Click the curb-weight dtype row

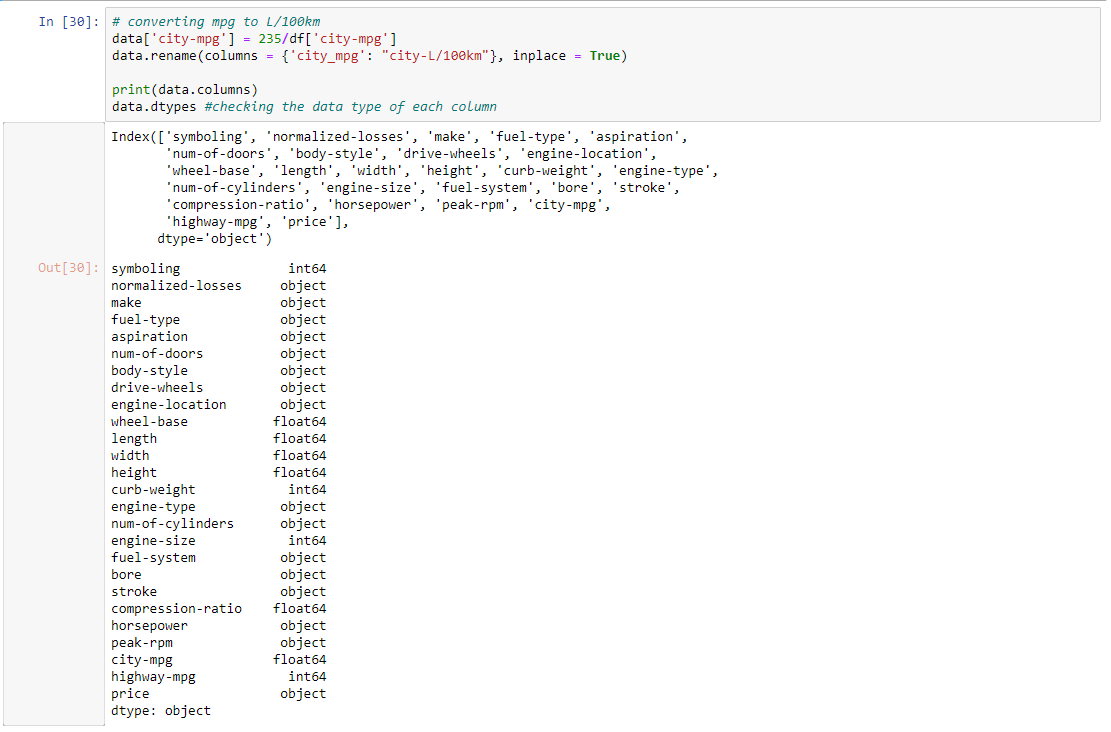pos(218,490)
